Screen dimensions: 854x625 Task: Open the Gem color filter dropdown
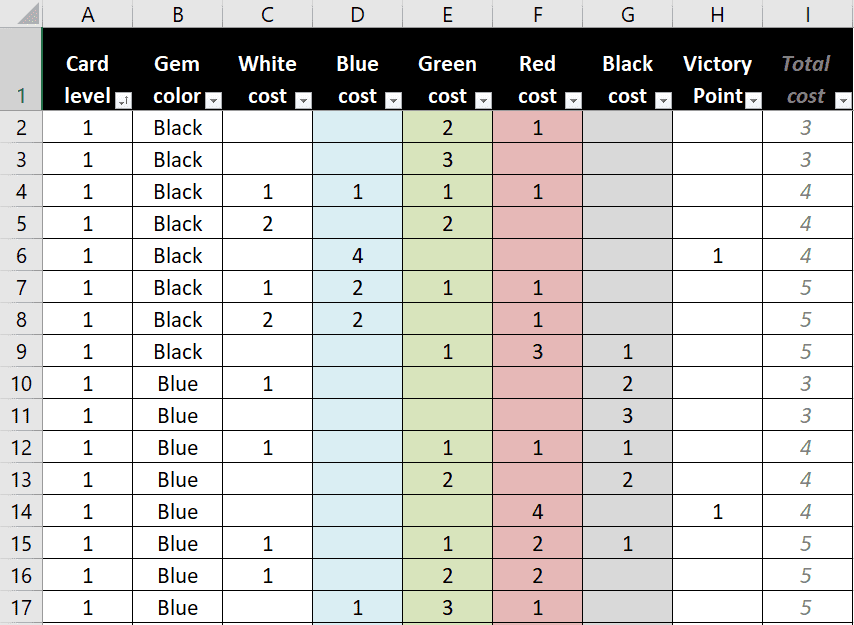point(213,100)
